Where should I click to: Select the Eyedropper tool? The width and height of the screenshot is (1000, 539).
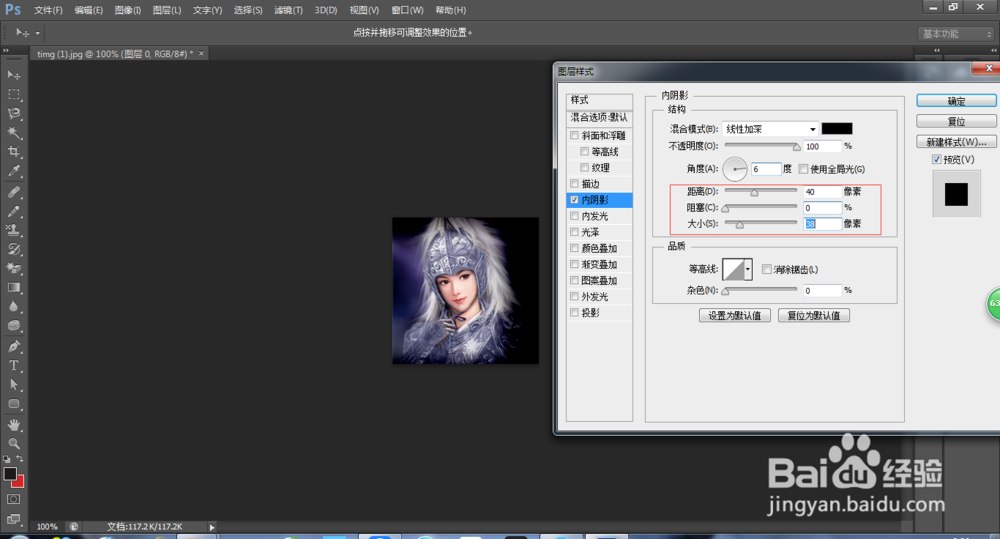click(x=13, y=171)
